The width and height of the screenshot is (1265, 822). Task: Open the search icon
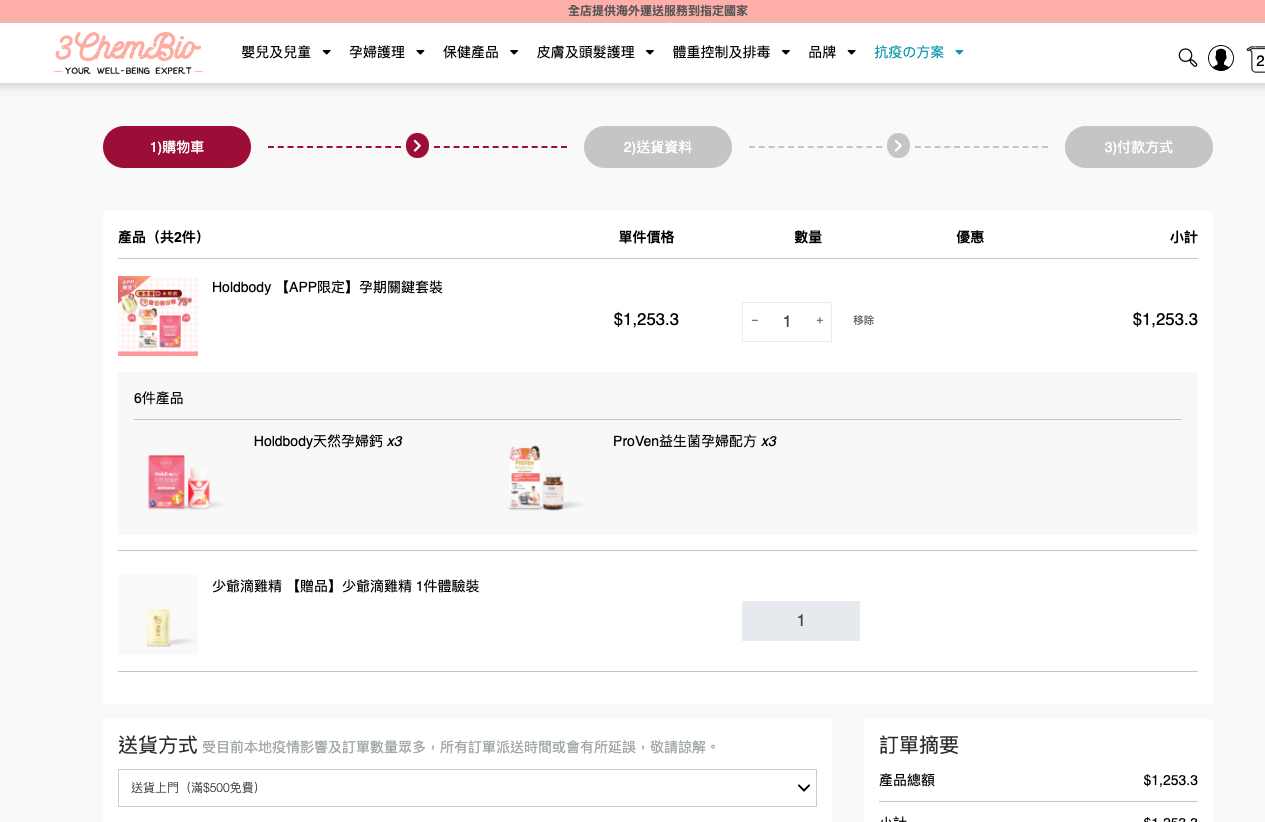point(1187,58)
